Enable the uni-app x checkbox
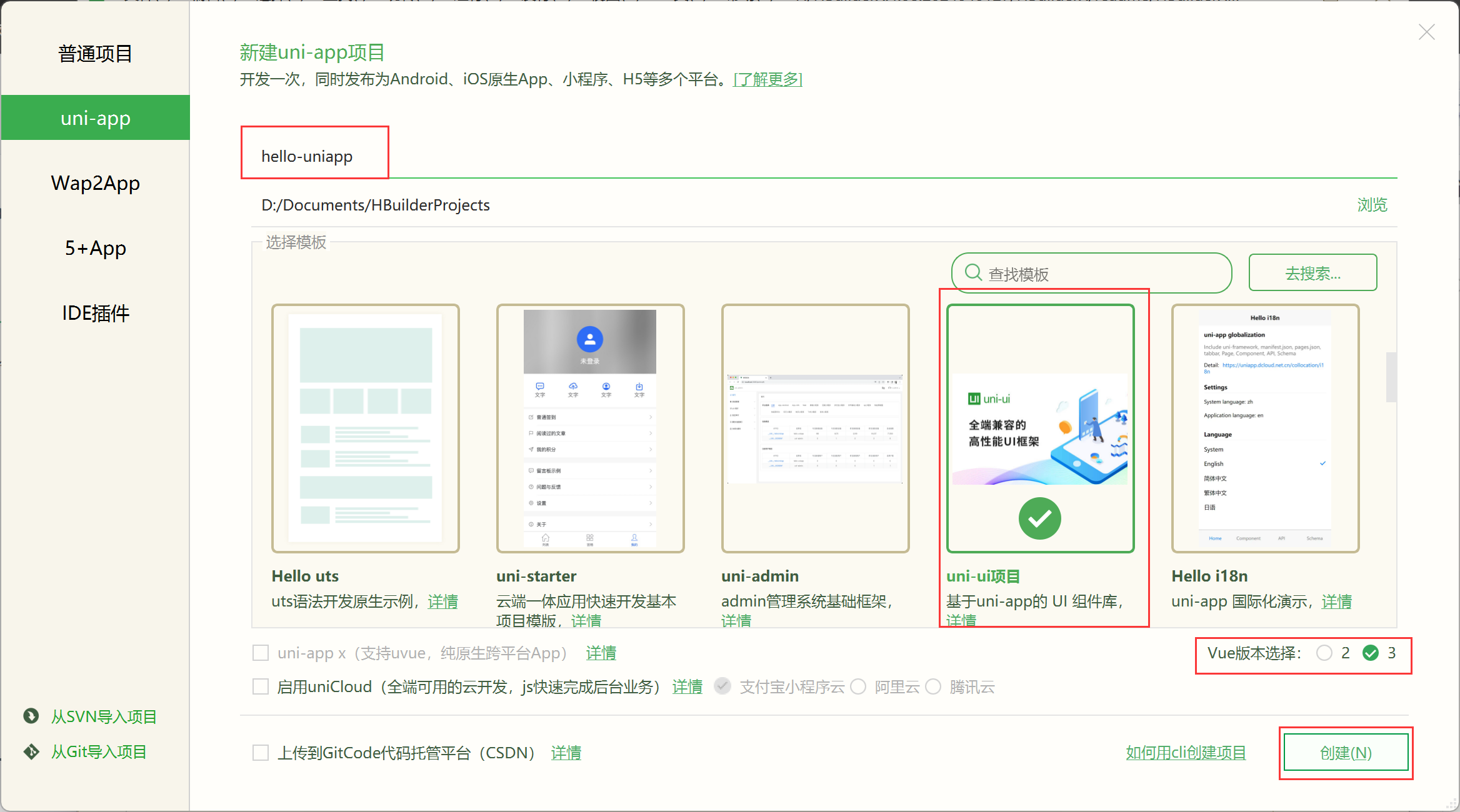Screen dimensions: 1460x812 click(x=261, y=653)
